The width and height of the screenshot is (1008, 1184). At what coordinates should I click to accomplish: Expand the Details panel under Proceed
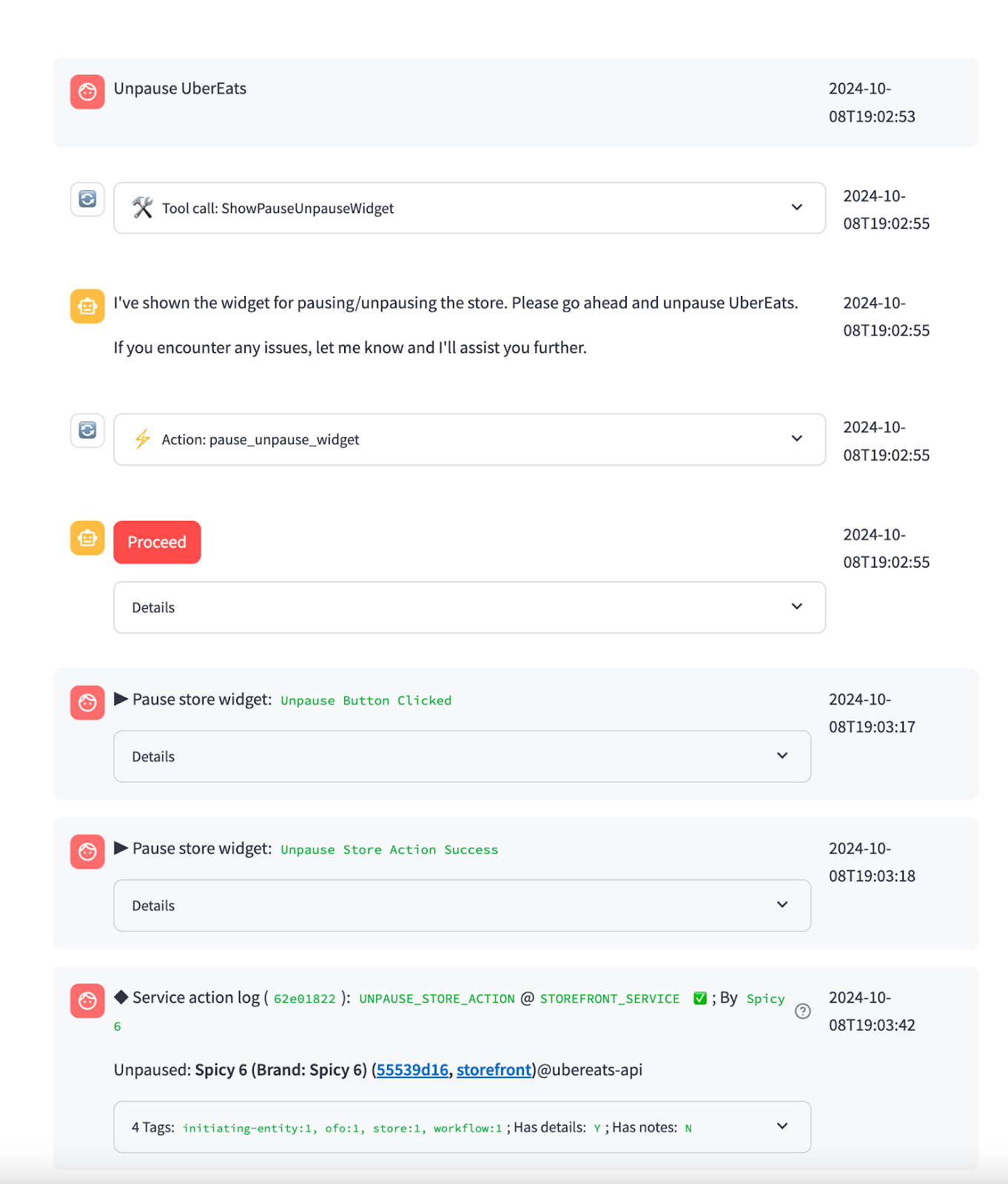point(469,608)
